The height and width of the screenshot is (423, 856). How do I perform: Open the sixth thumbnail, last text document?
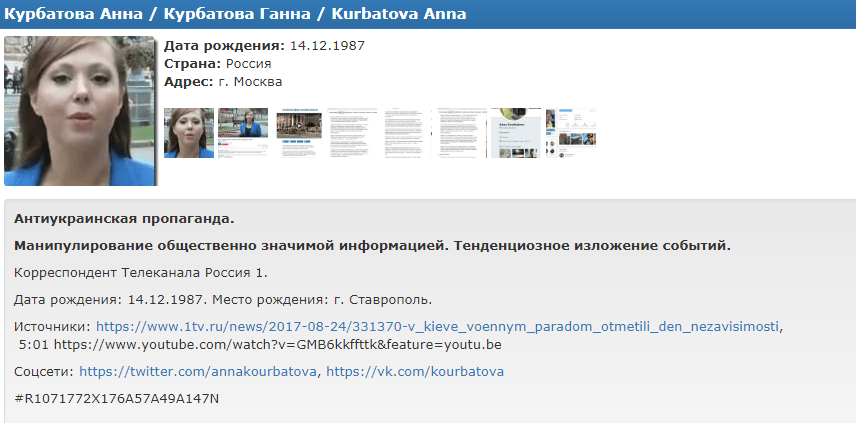pyautogui.click(x=460, y=131)
